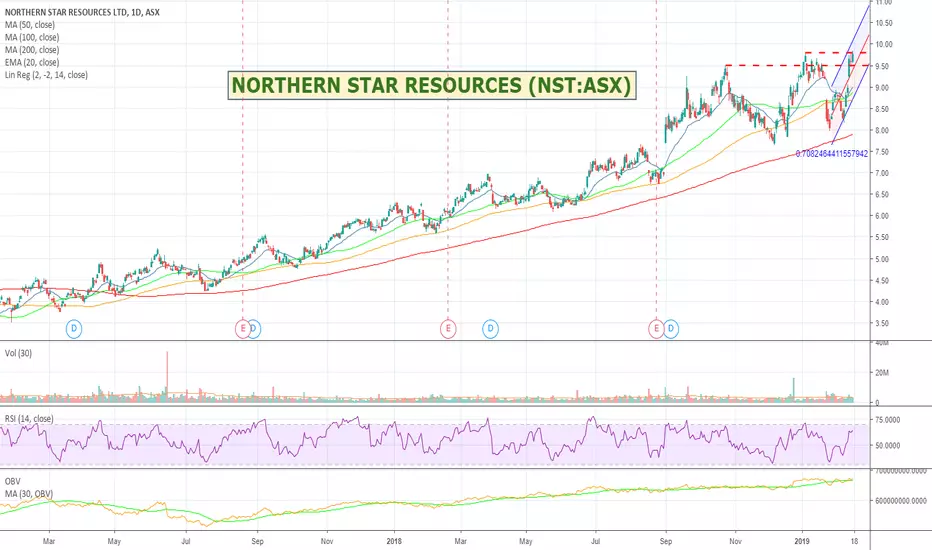Click the dividend D marker between Mar and May 2017
The width and height of the screenshot is (932, 550).
74,328
